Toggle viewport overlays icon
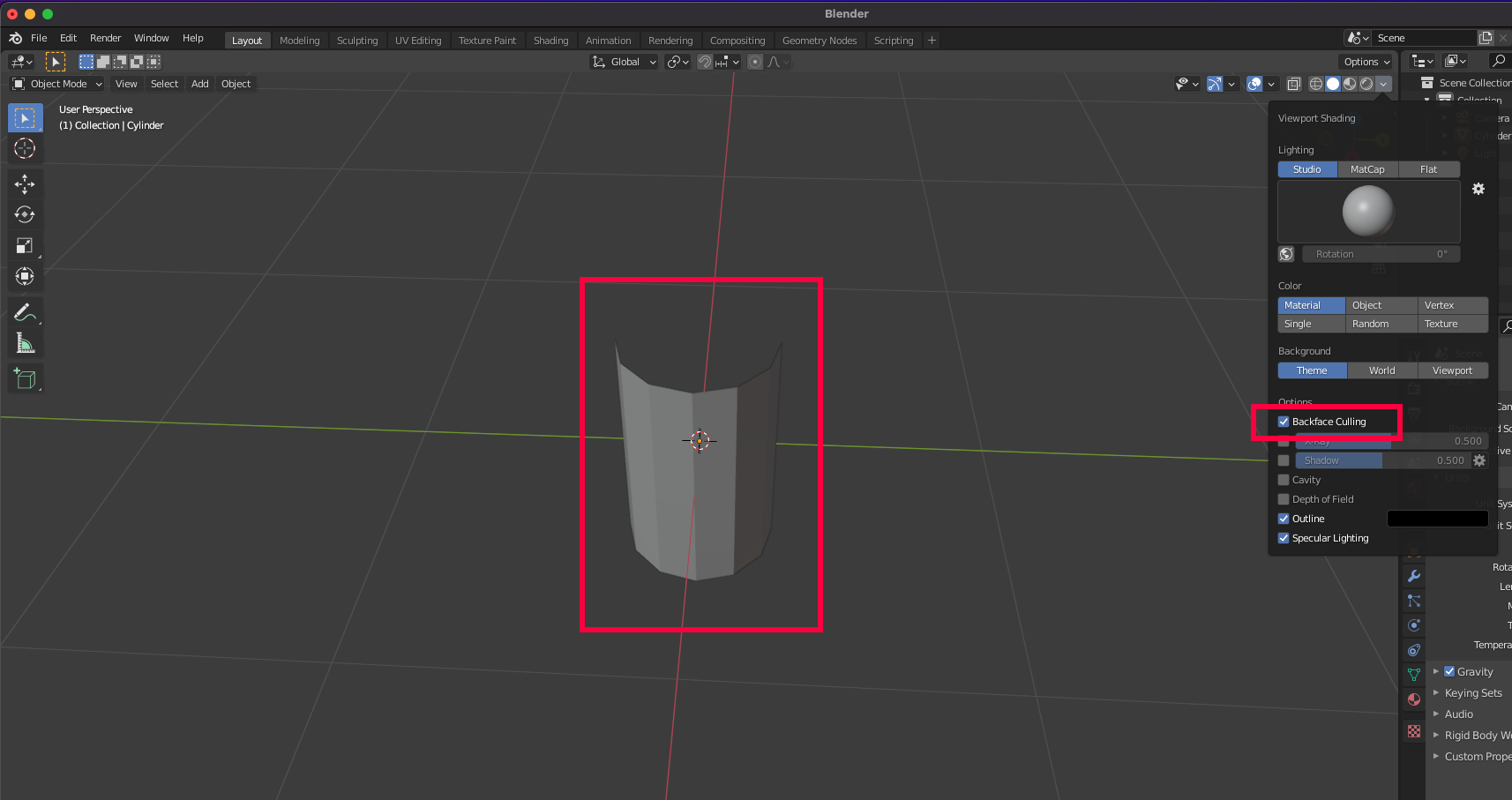1512x800 pixels. pos(1254,84)
